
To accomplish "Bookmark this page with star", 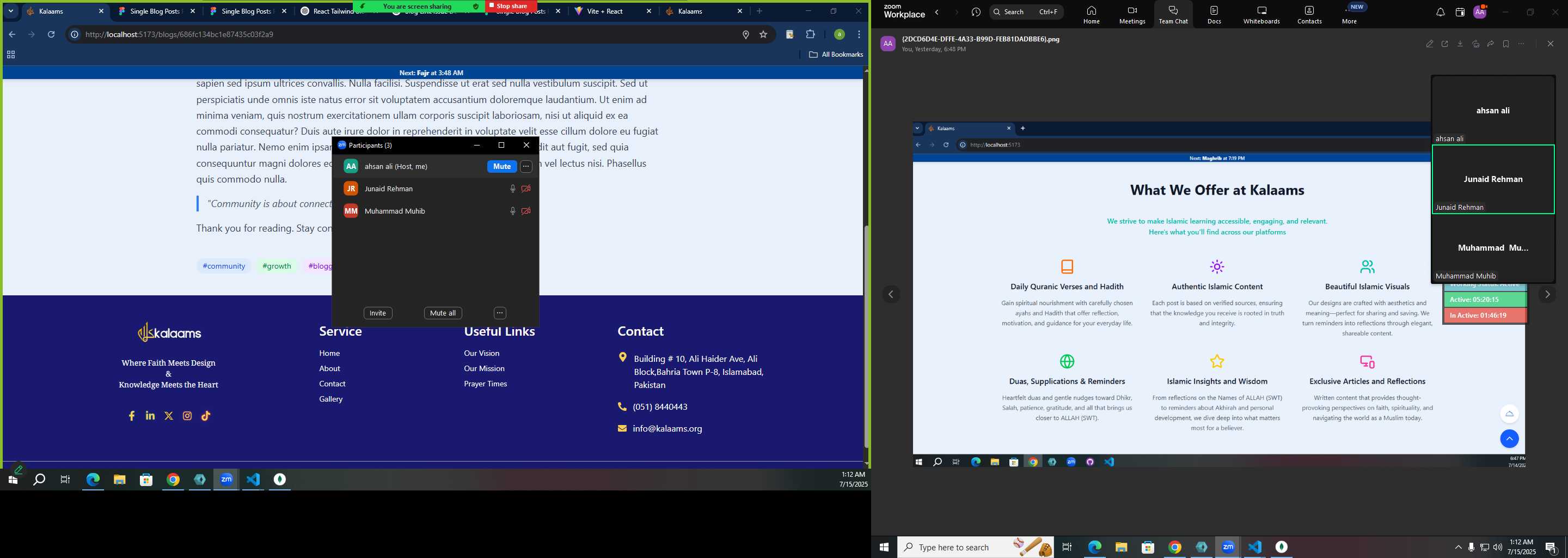I will tap(763, 35).
